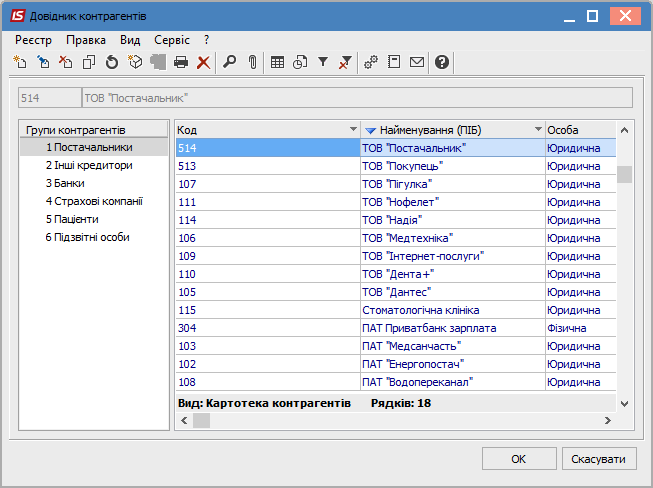
Task: Select row ТОВ "Пігулка"
Action: [x=396, y=184]
